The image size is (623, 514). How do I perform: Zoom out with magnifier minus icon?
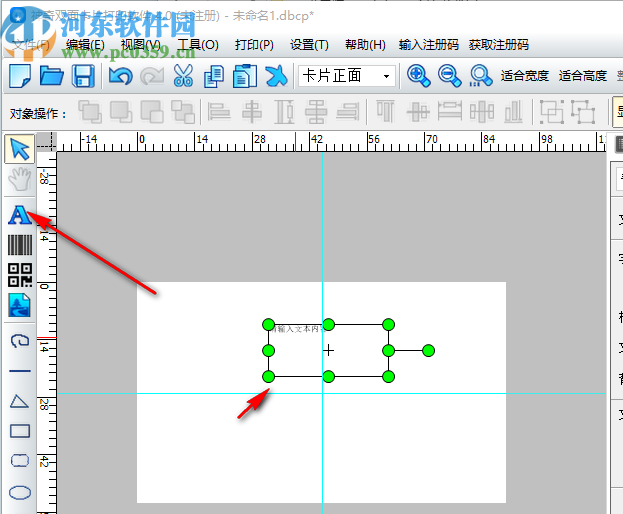(450, 75)
